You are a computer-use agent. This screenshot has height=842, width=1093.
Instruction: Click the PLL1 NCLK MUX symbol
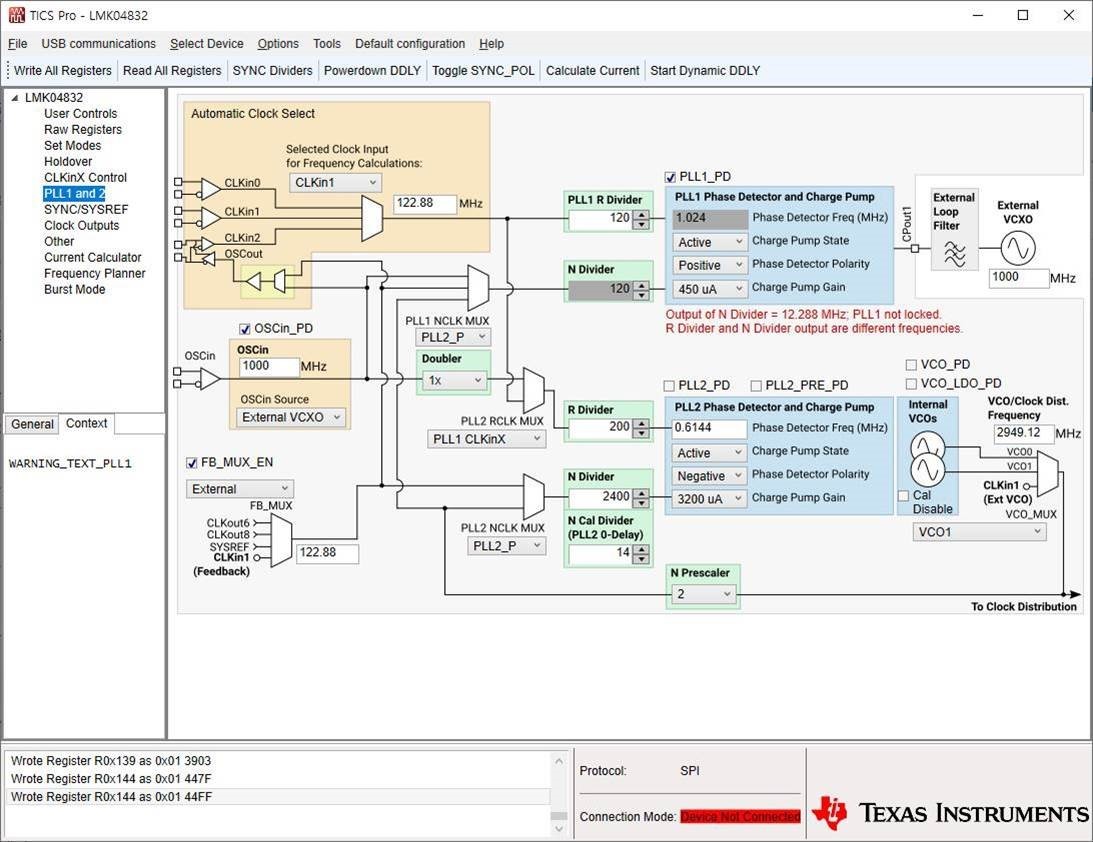tap(478, 287)
